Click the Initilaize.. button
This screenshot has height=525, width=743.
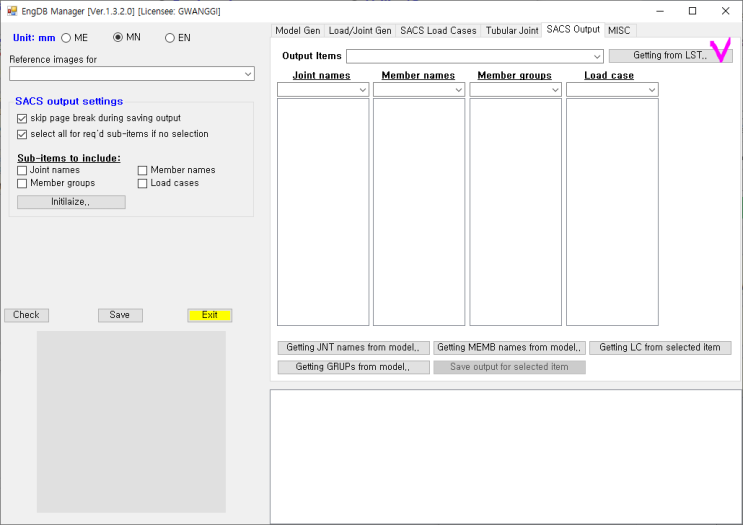click(71, 202)
